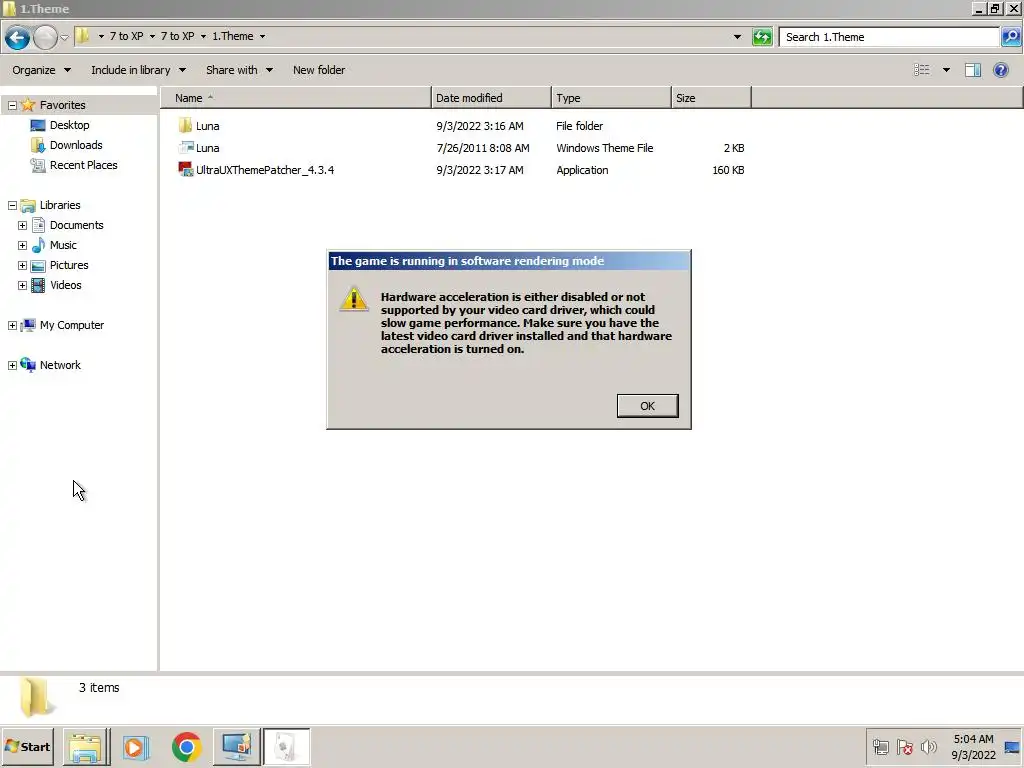Expand the Pictures library

pyautogui.click(x=22, y=266)
